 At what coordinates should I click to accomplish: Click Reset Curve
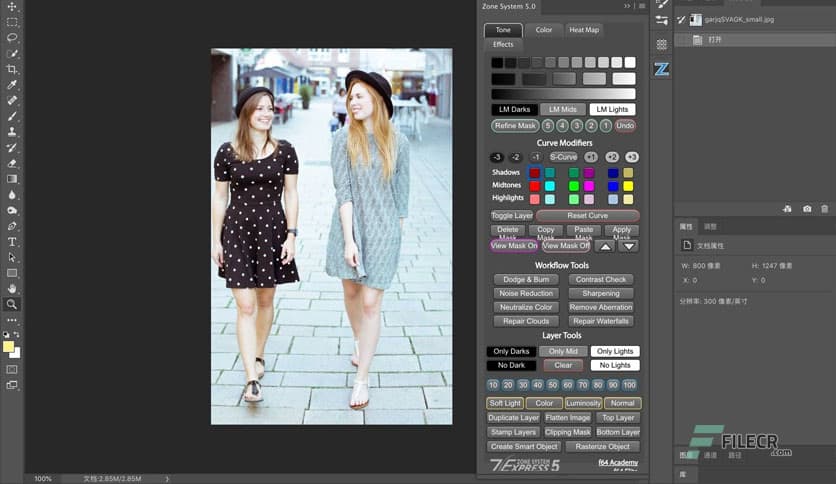(x=588, y=216)
